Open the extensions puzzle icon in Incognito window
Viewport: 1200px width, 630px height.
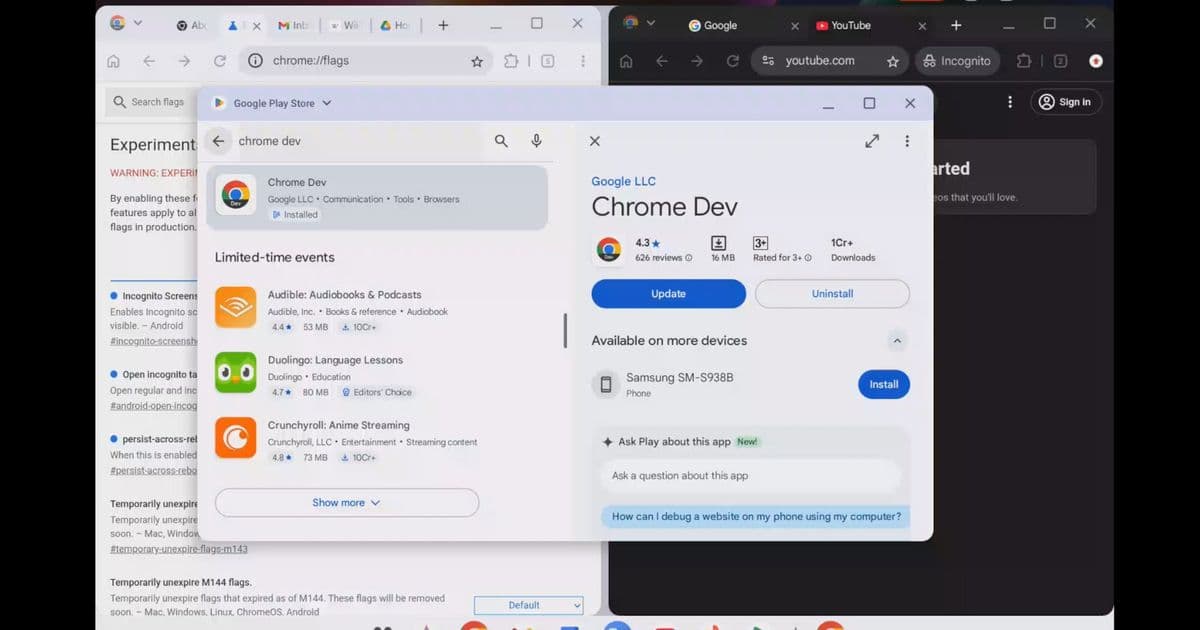[1023, 61]
